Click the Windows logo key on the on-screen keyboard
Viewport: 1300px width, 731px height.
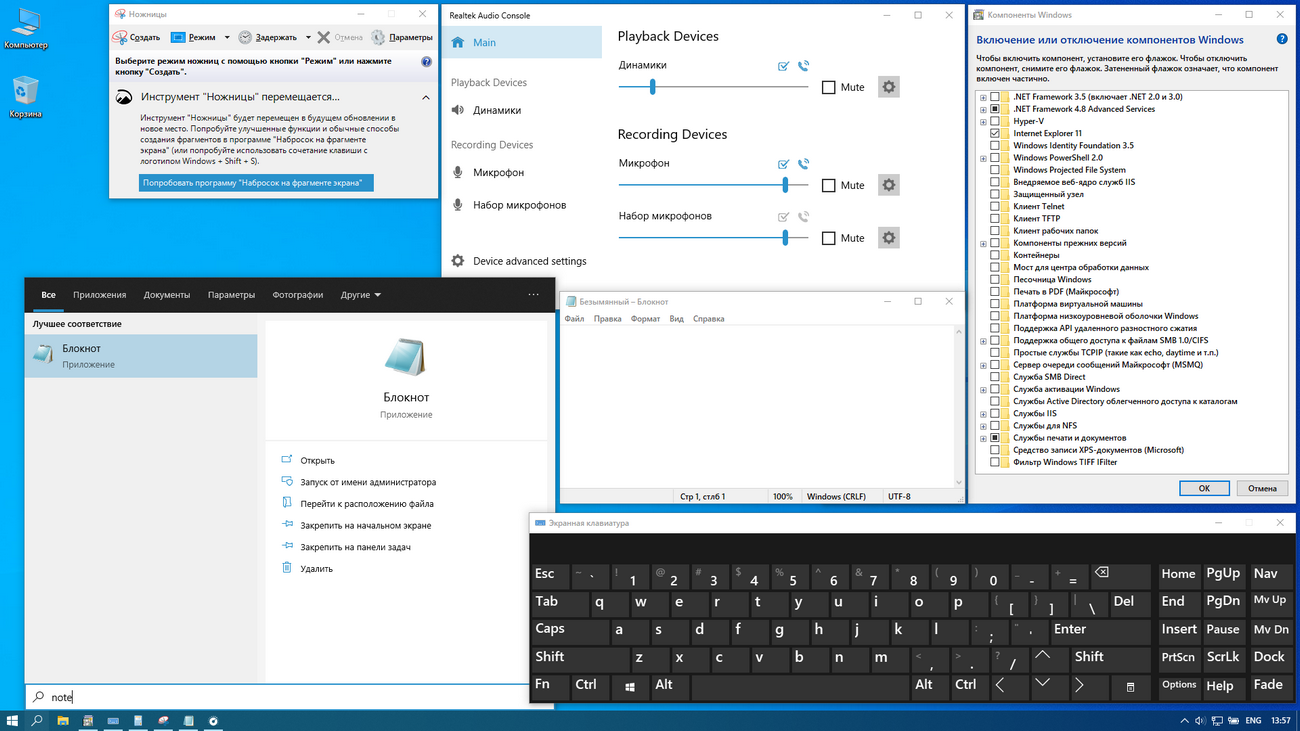tap(630, 686)
